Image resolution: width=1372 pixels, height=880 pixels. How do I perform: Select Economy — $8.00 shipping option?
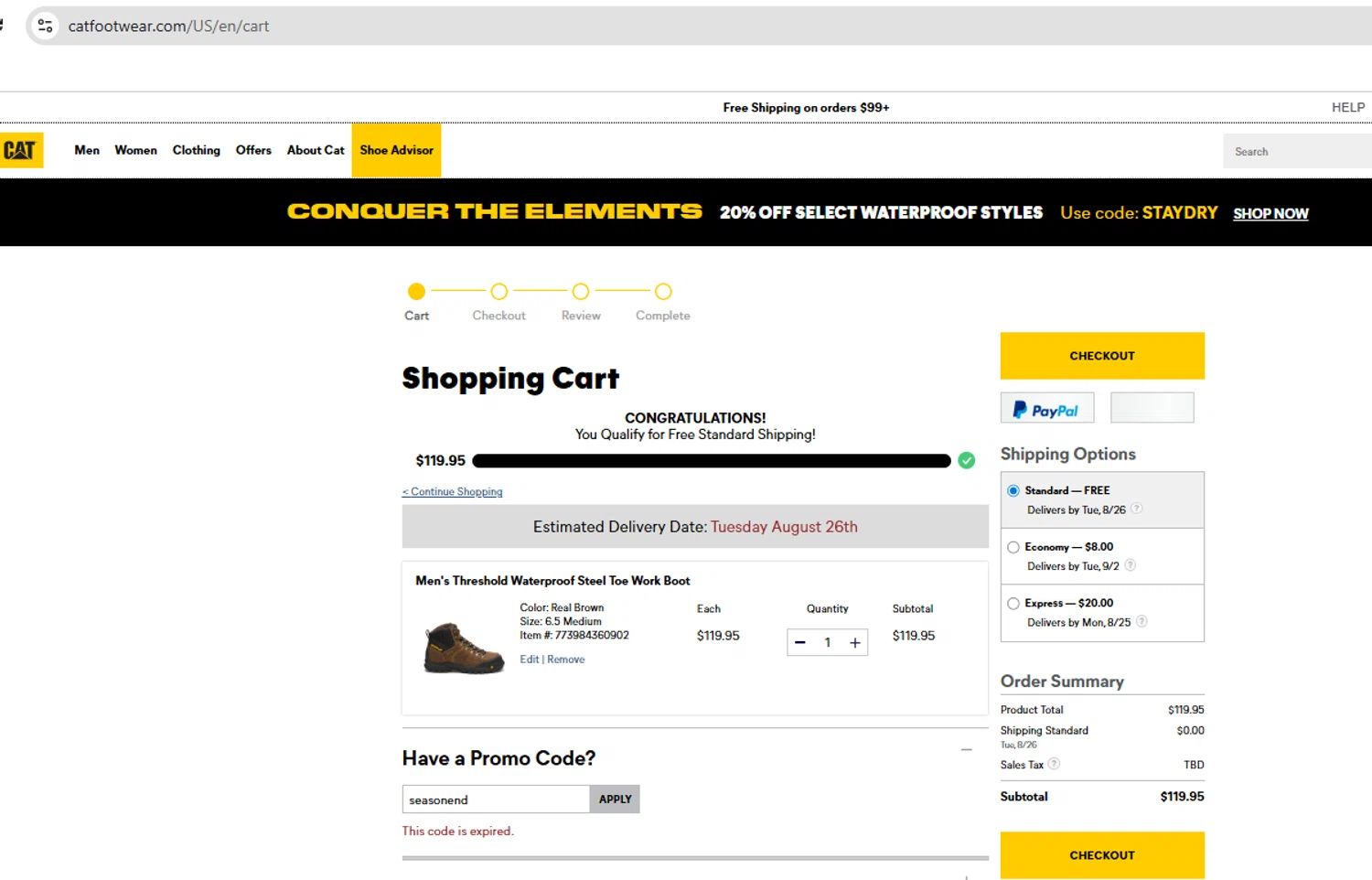click(x=1013, y=547)
